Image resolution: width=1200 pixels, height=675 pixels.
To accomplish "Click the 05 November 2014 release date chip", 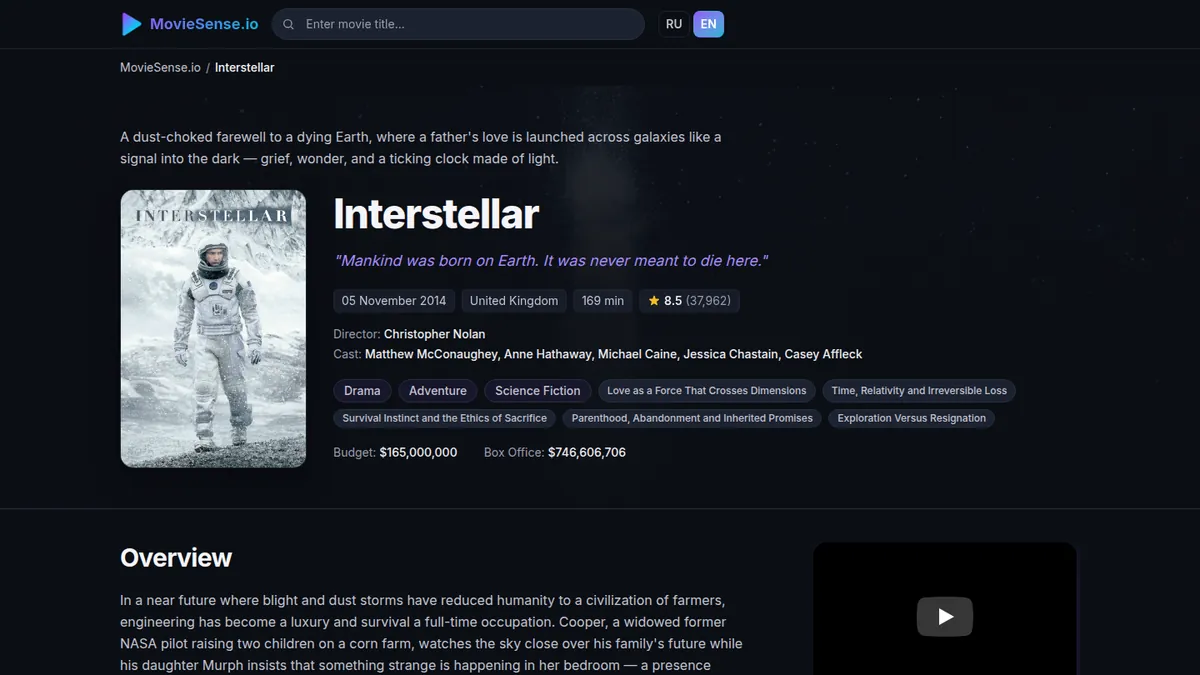I will click(x=394, y=301).
